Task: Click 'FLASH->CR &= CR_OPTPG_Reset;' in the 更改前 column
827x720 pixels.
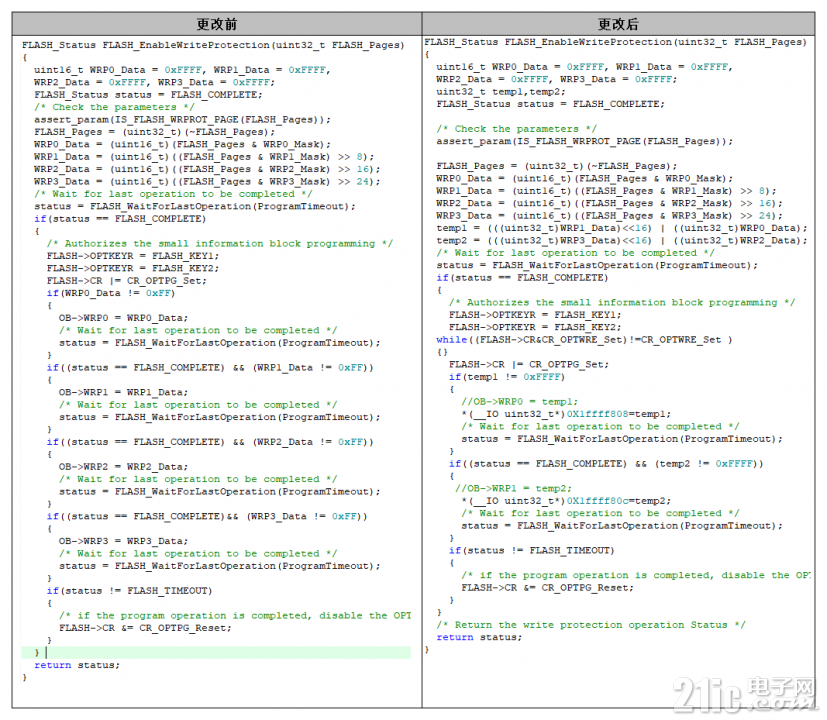Action: pyautogui.click(x=145, y=628)
